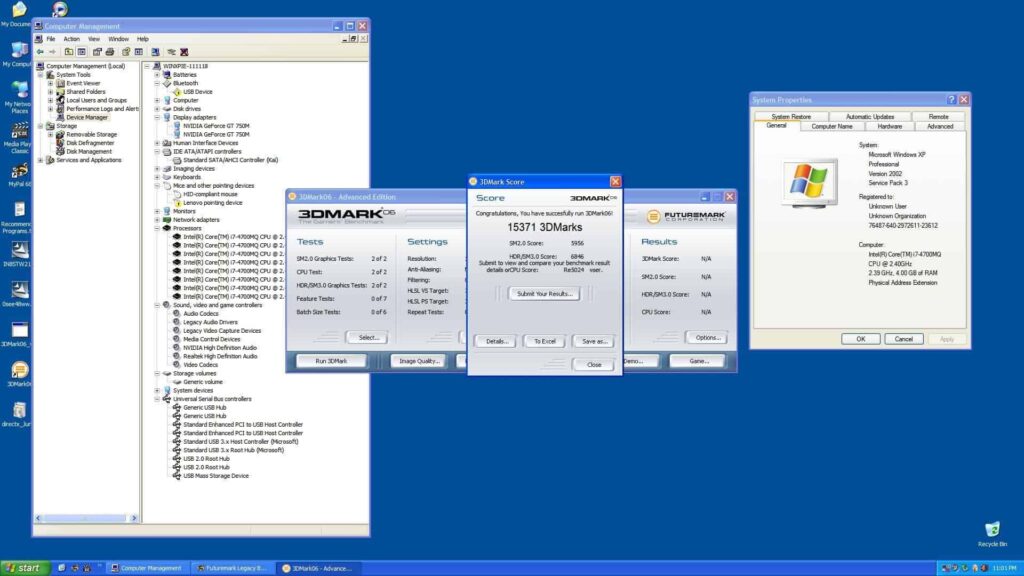Click the Game button in 3DMark06
The width and height of the screenshot is (1024, 576).
coord(697,360)
